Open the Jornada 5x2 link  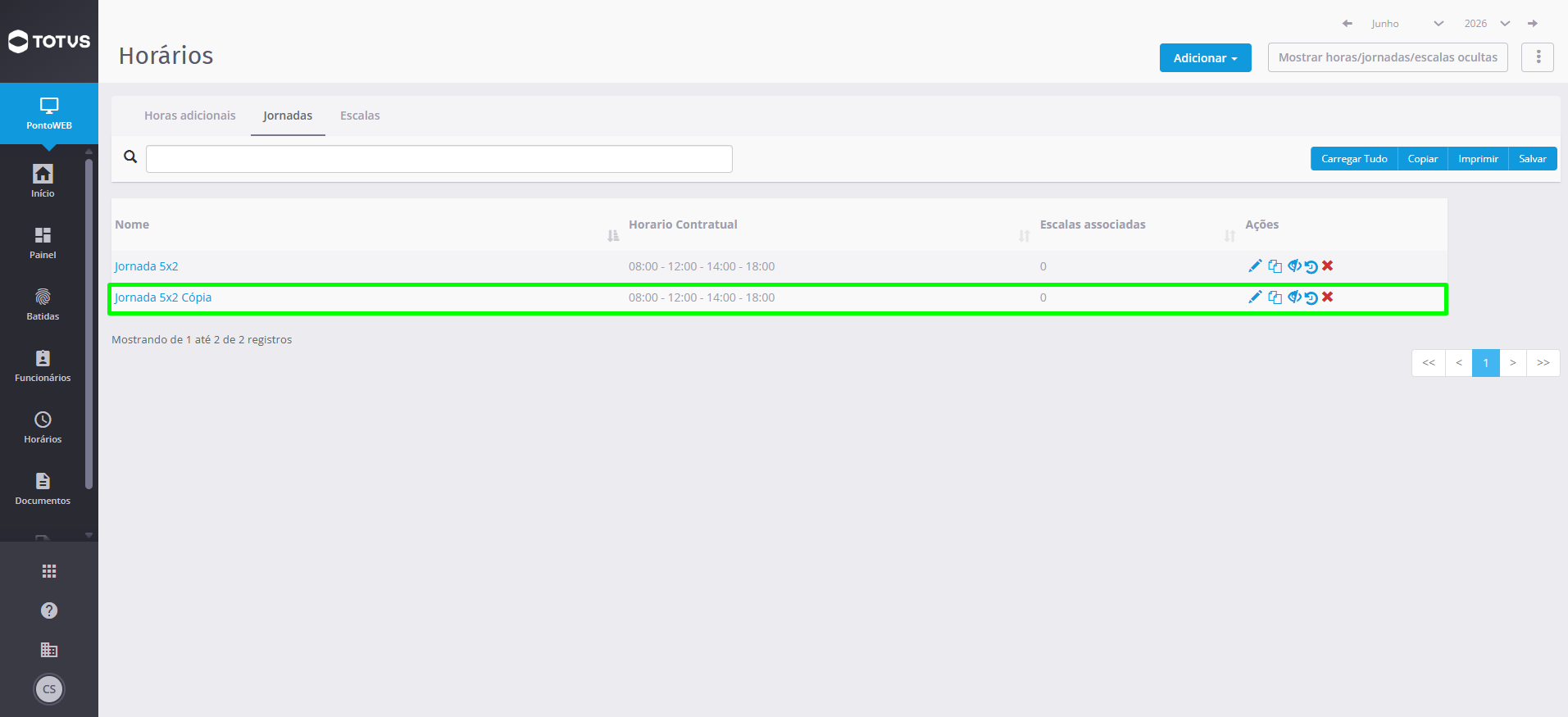(147, 266)
